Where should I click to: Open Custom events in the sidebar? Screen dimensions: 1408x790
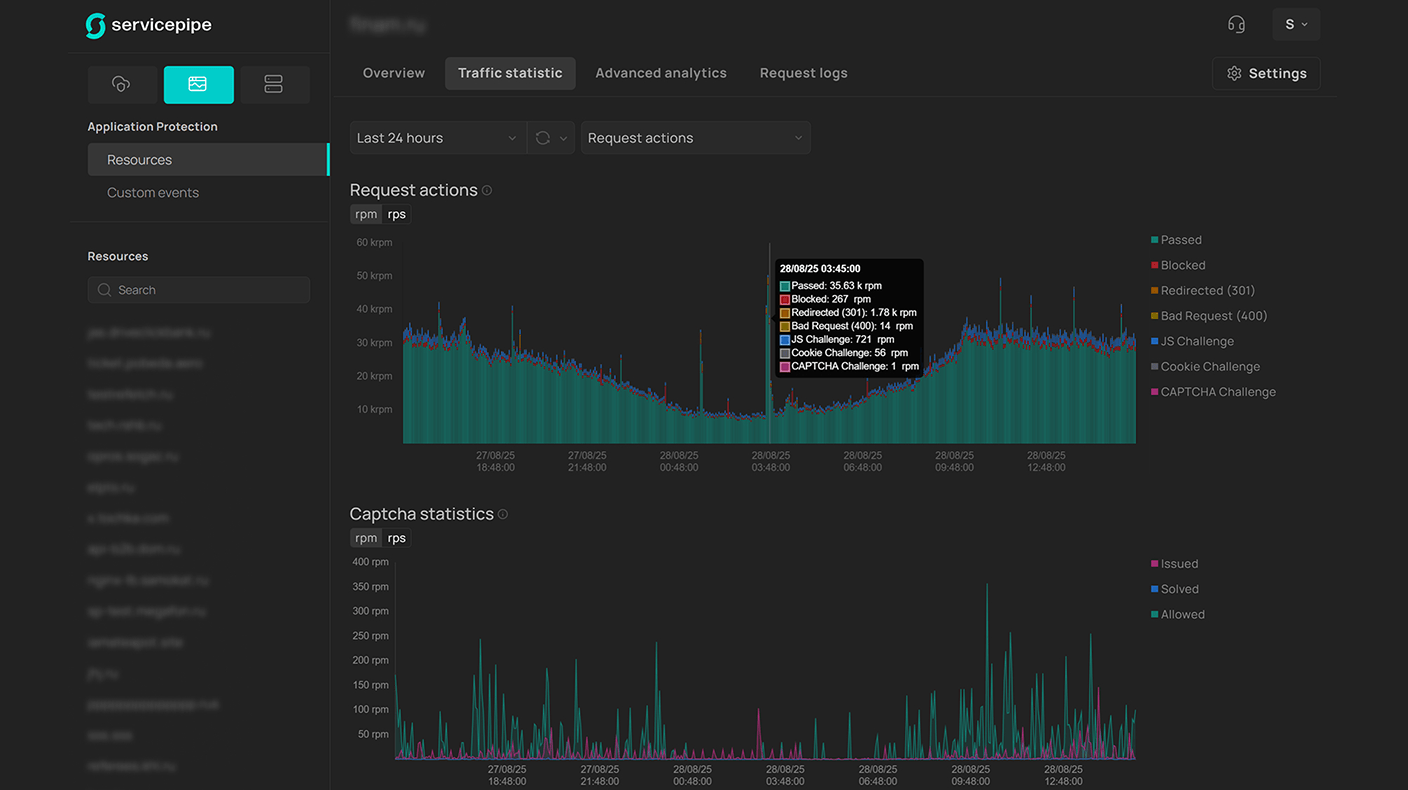click(x=153, y=193)
